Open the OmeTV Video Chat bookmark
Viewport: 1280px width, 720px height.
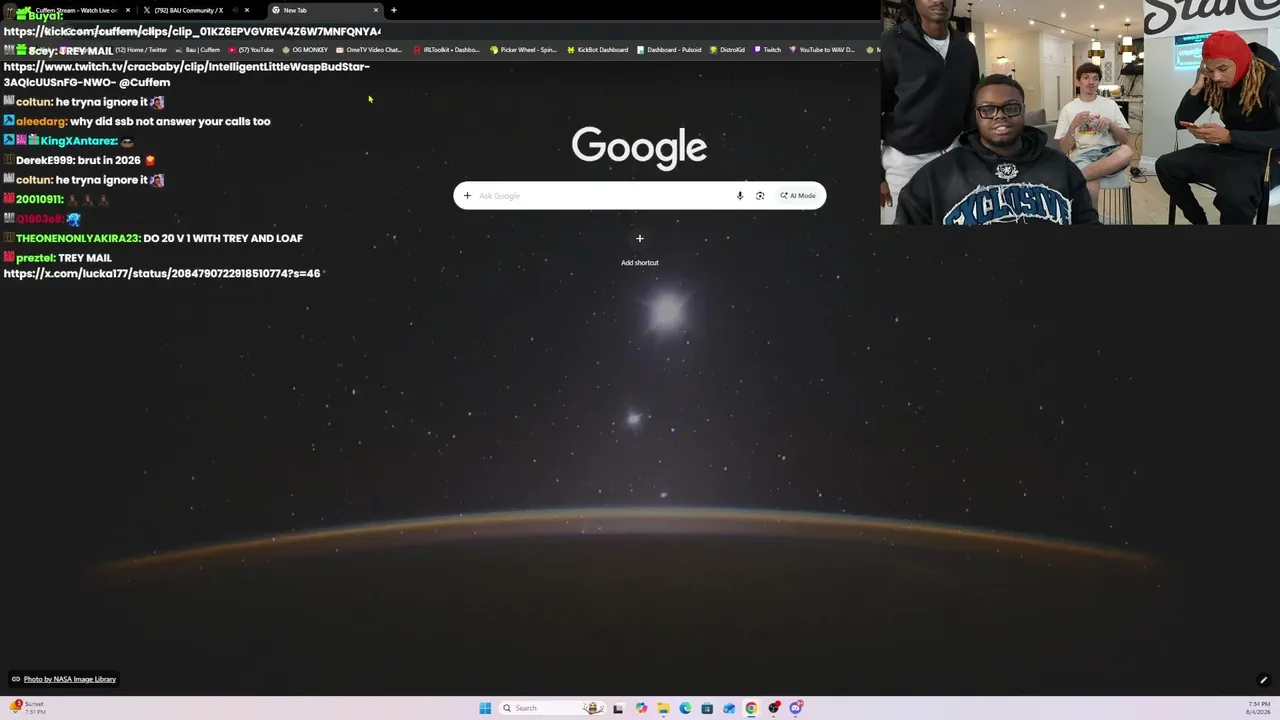click(x=369, y=50)
